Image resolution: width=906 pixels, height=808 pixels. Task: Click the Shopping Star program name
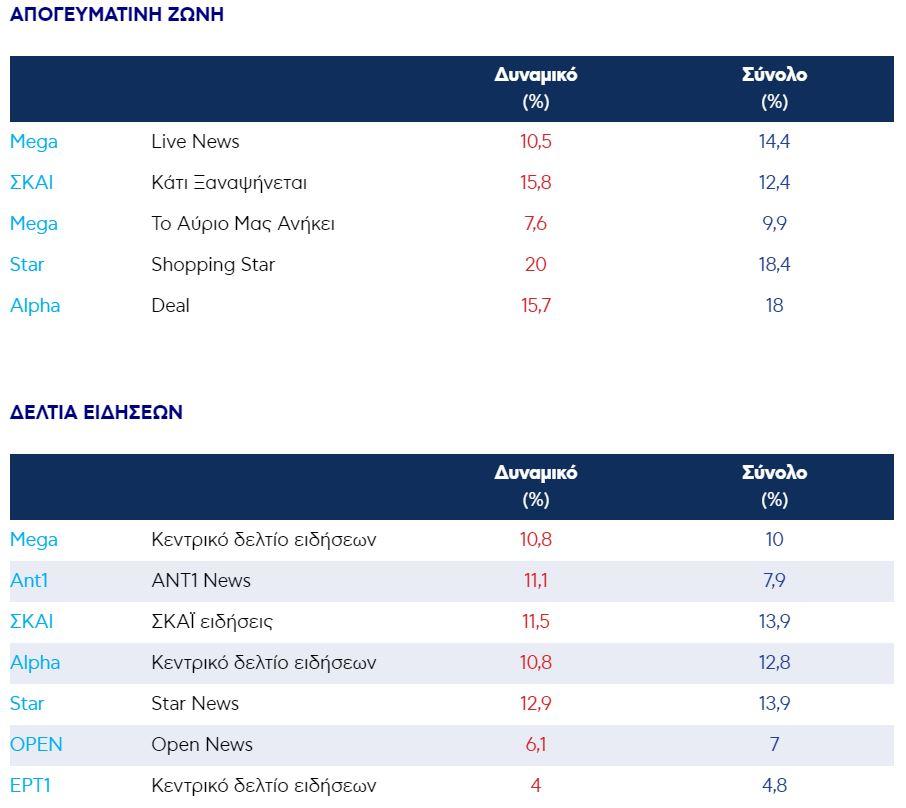[213, 265]
